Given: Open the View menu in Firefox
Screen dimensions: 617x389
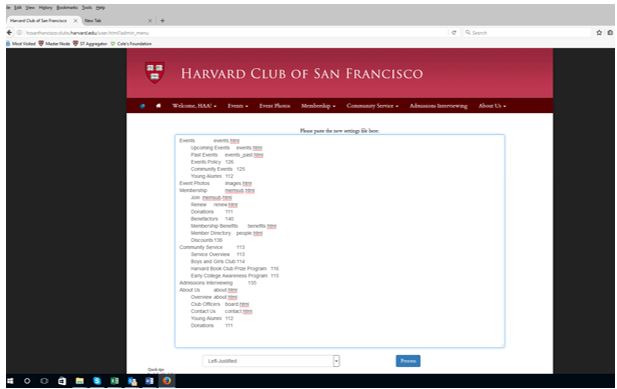Looking at the screenshot, I should tap(30, 7).
